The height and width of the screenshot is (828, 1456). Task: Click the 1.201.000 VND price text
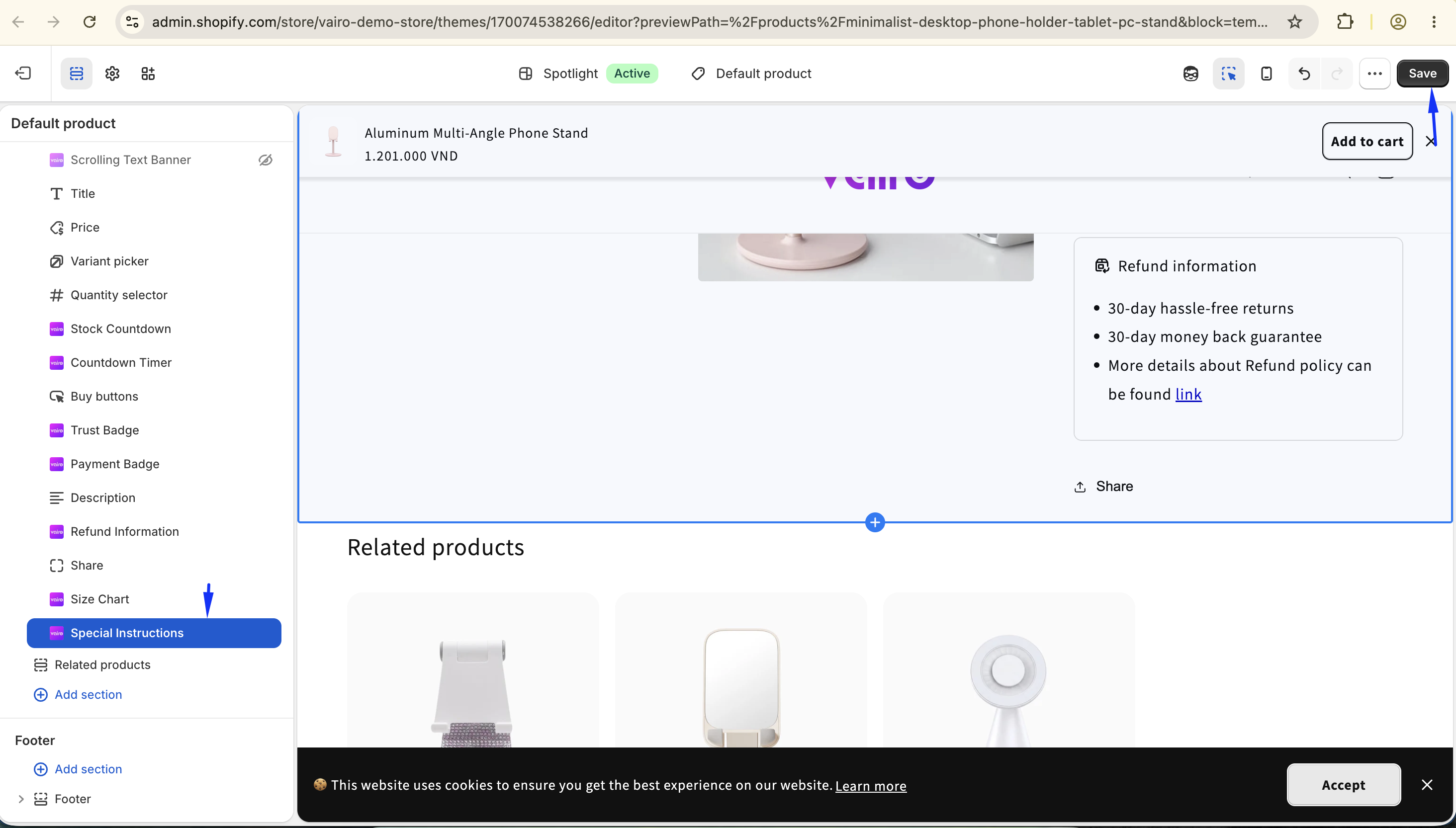(x=411, y=156)
